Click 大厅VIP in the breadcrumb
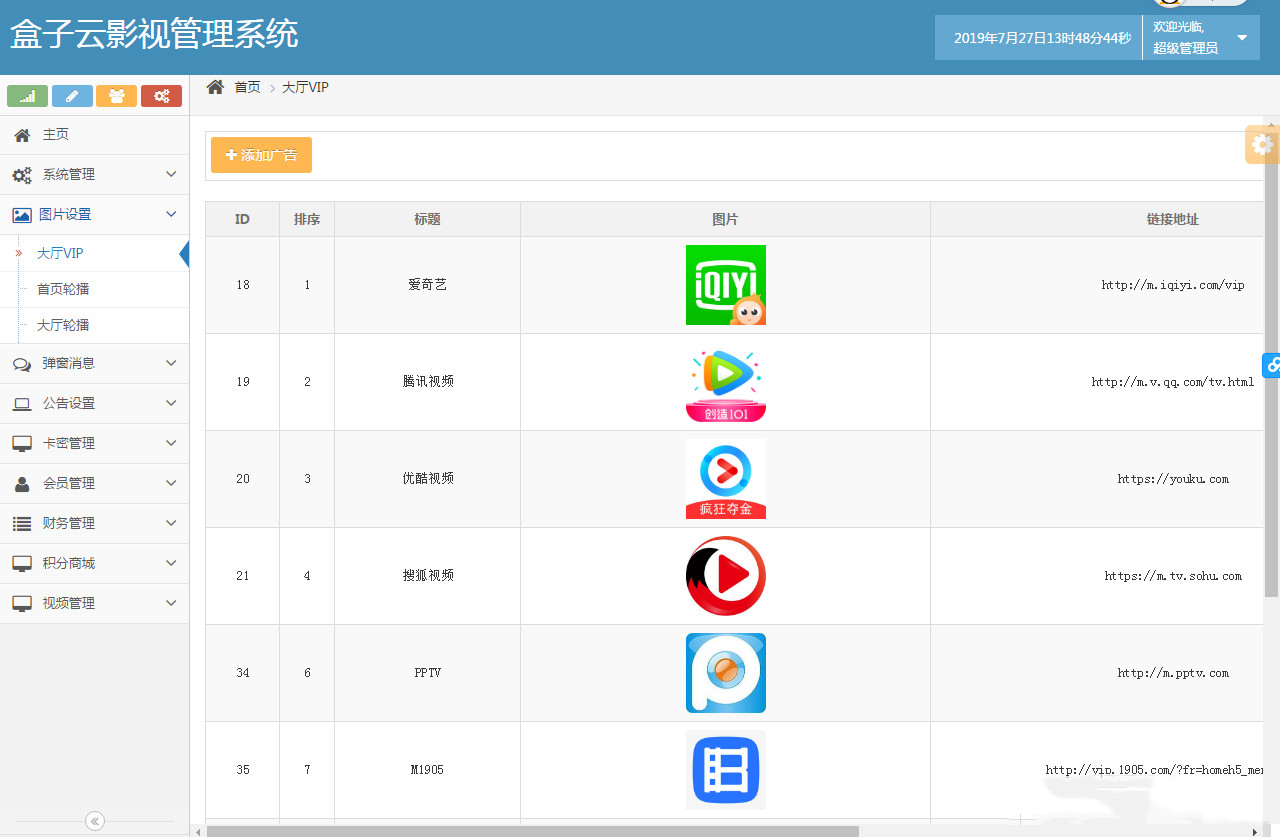This screenshot has height=837, width=1280. click(x=305, y=87)
